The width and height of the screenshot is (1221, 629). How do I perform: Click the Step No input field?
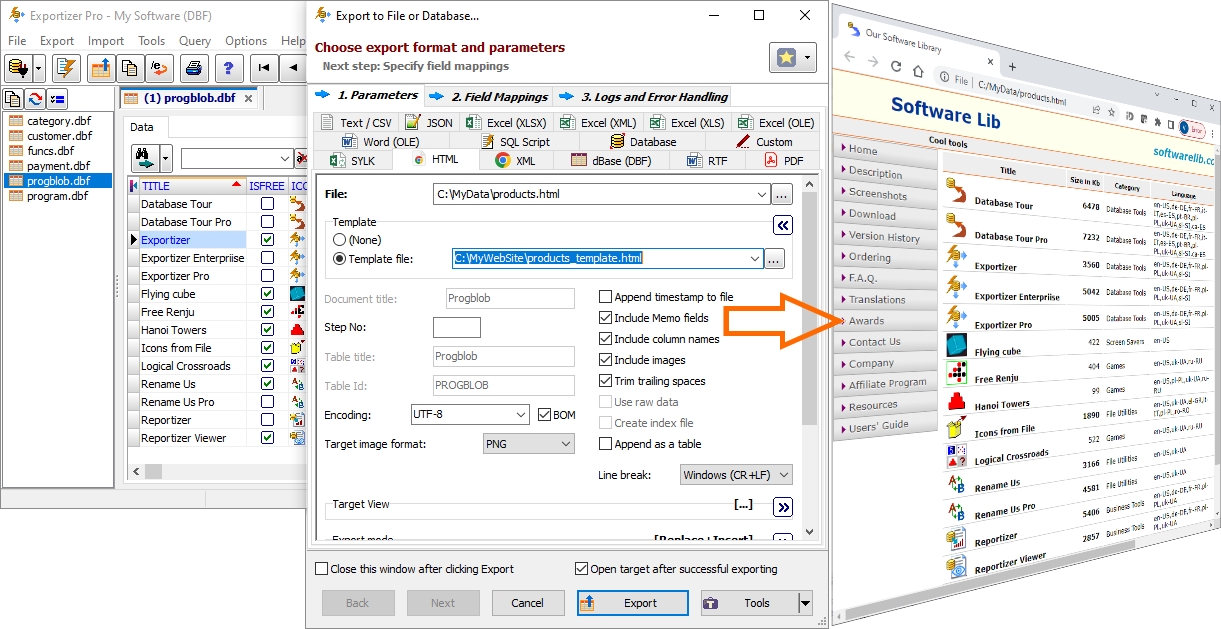(x=457, y=328)
